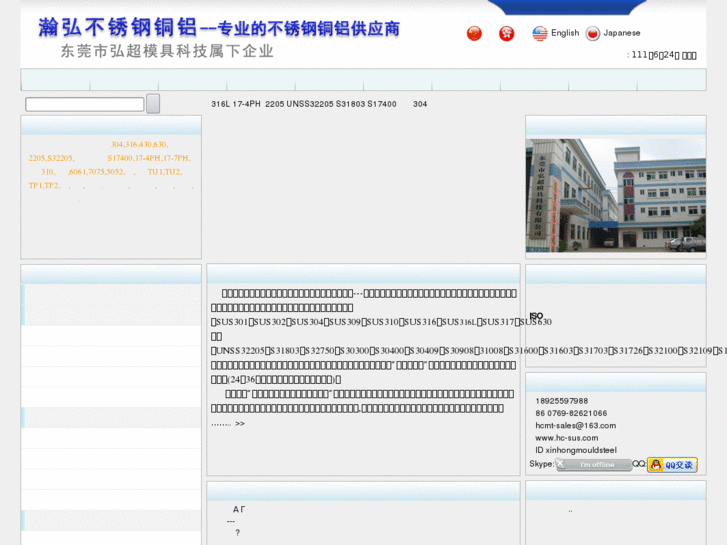Open the 304 keyword link
Screen dimensions: 727x545
pos(420,104)
